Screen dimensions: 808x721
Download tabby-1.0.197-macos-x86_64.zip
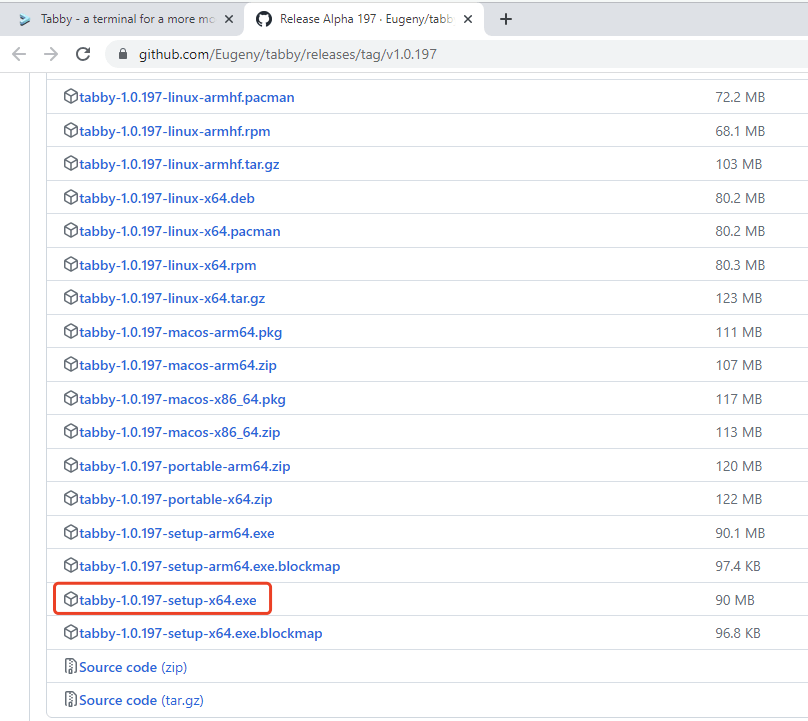click(180, 432)
